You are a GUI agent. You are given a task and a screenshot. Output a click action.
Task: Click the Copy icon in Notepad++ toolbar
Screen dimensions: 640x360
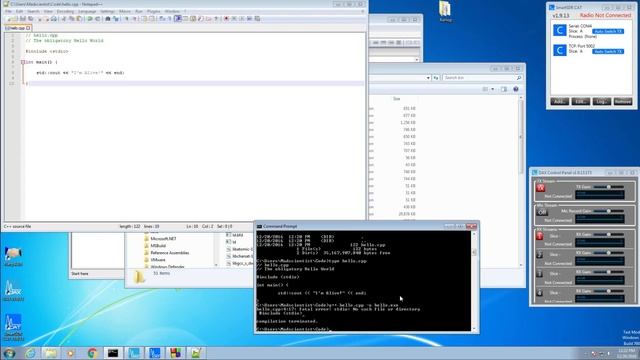(71, 19)
